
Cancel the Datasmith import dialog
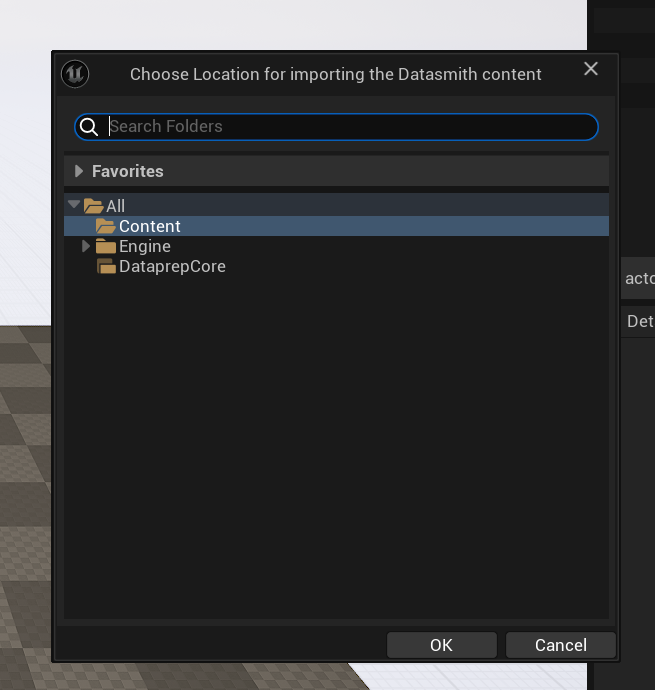coord(560,645)
